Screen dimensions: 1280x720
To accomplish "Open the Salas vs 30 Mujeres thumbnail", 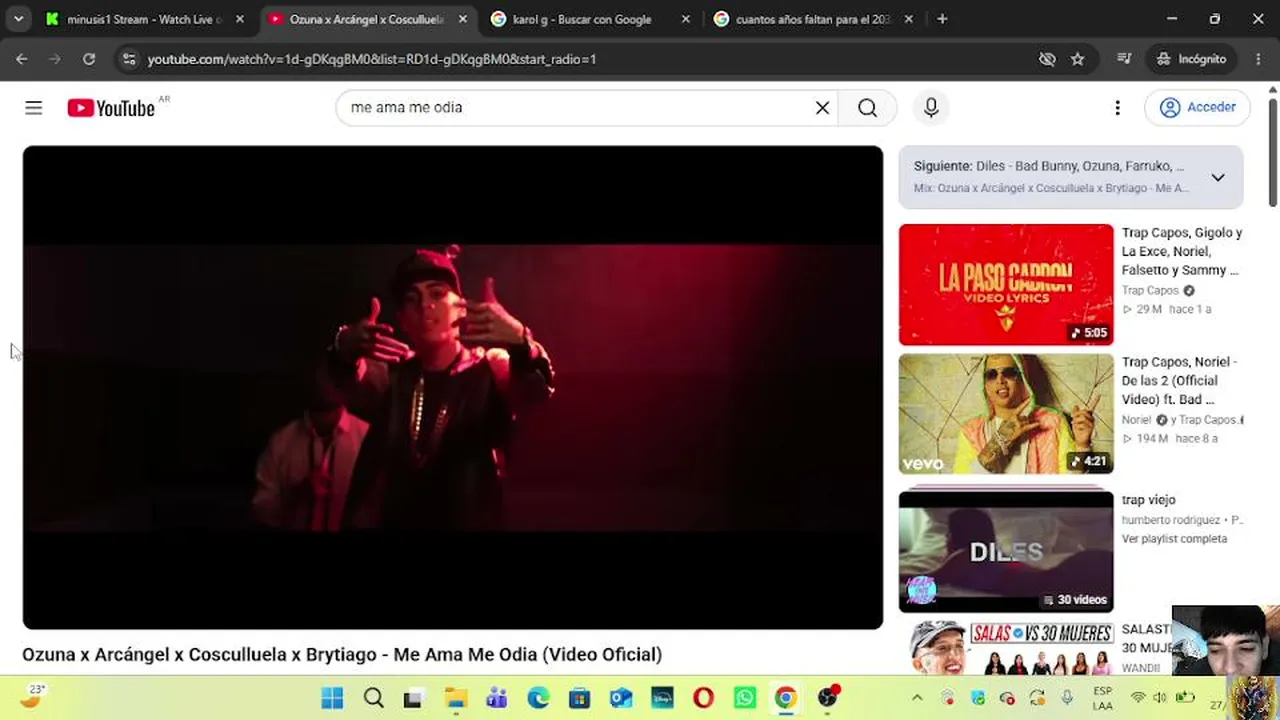I will click(1006, 648).
